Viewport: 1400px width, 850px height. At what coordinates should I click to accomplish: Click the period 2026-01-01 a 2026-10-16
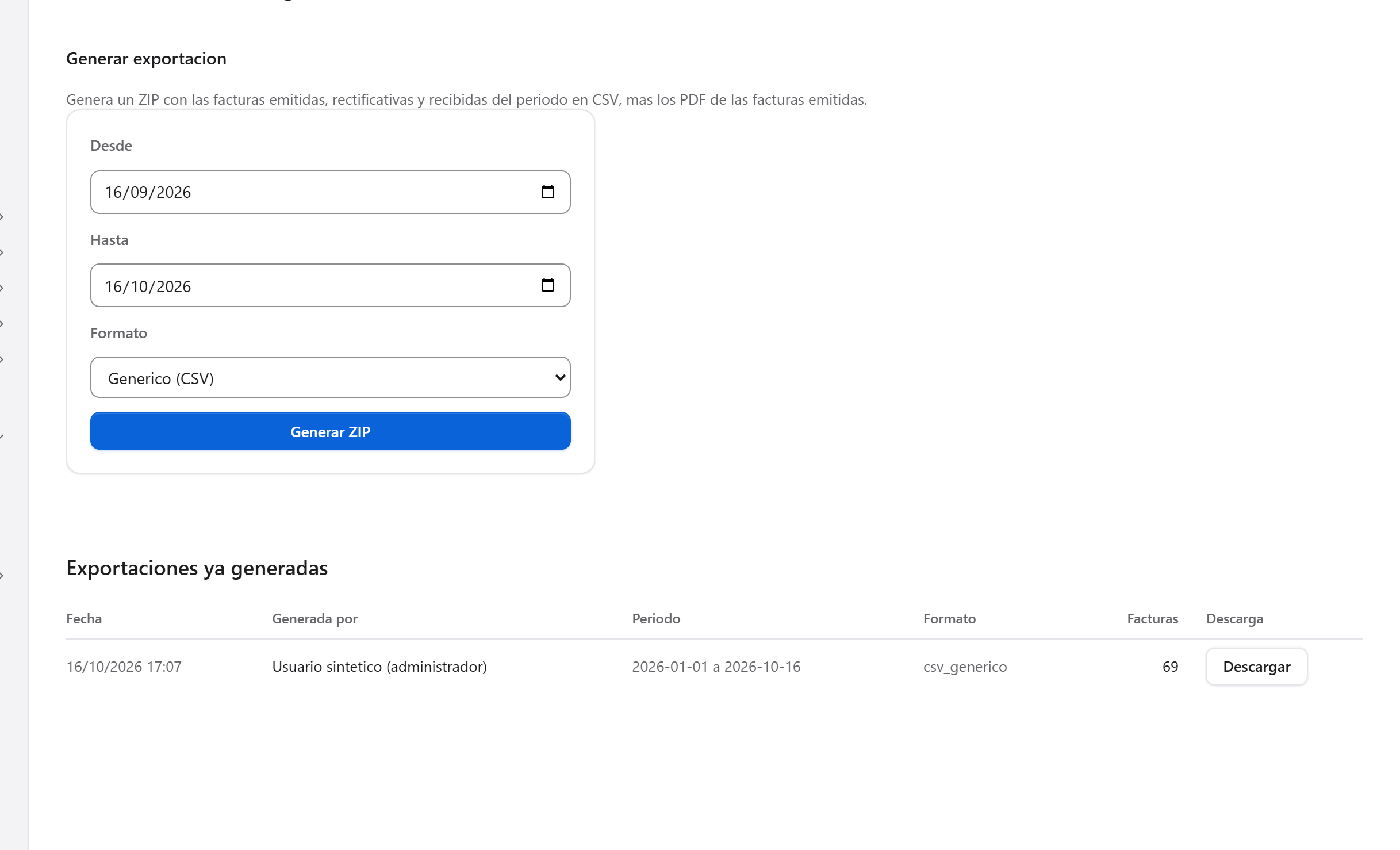coord(716,667)
